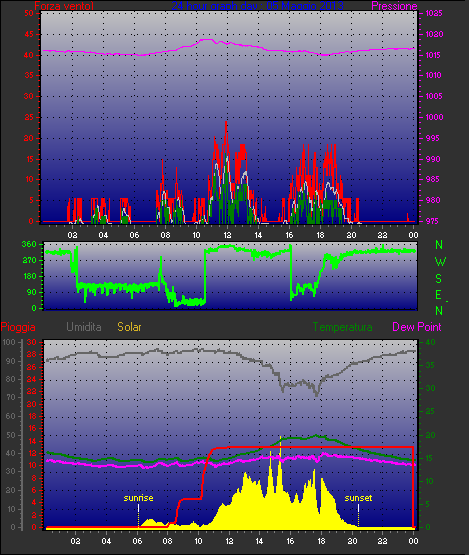Click the red '16' rain axis value

[x=32, y=428]
